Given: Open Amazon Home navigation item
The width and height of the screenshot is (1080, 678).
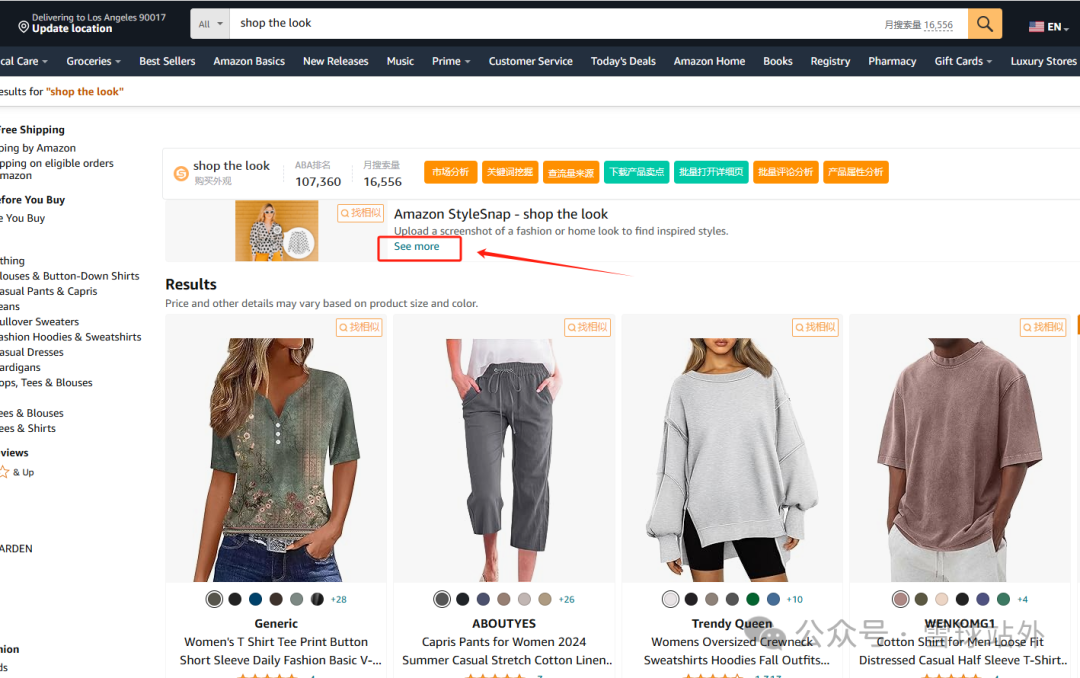Looking at the screenshot, I should click(x=709, y=61).
